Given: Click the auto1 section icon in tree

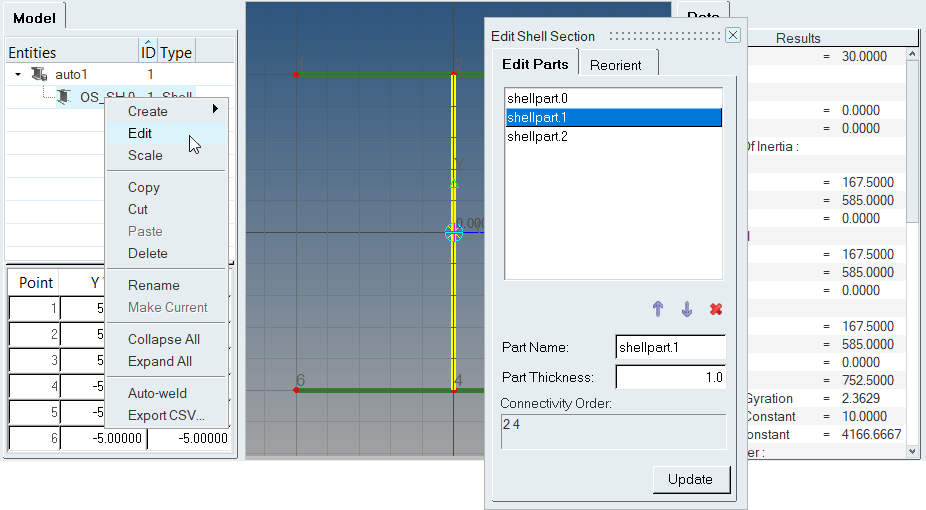Looking at the screenshot, I should click(40, 74).
